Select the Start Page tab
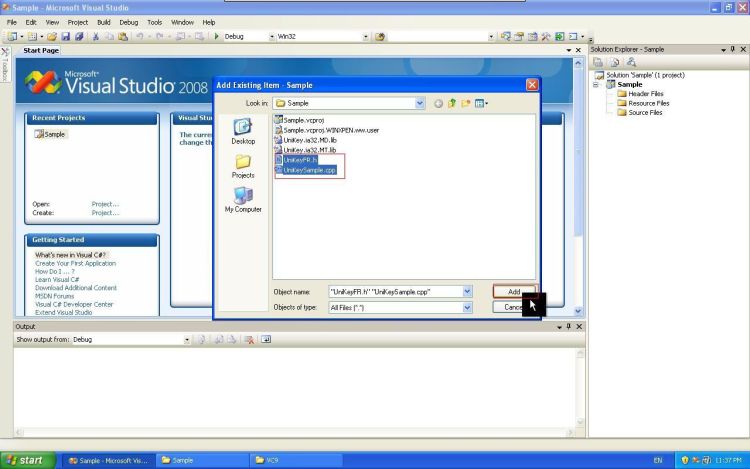The image size is (750, 469). pos(41,50)
